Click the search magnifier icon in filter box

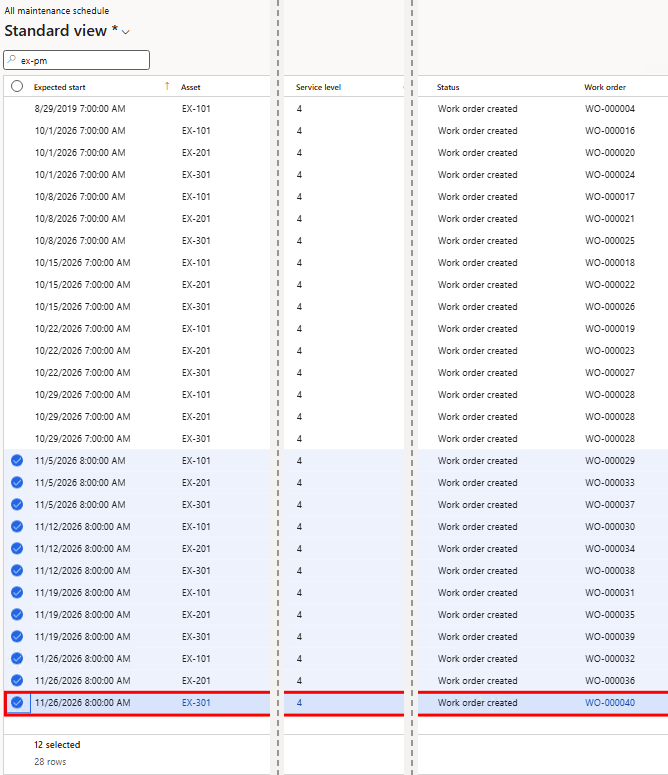[x=12, y=60]
